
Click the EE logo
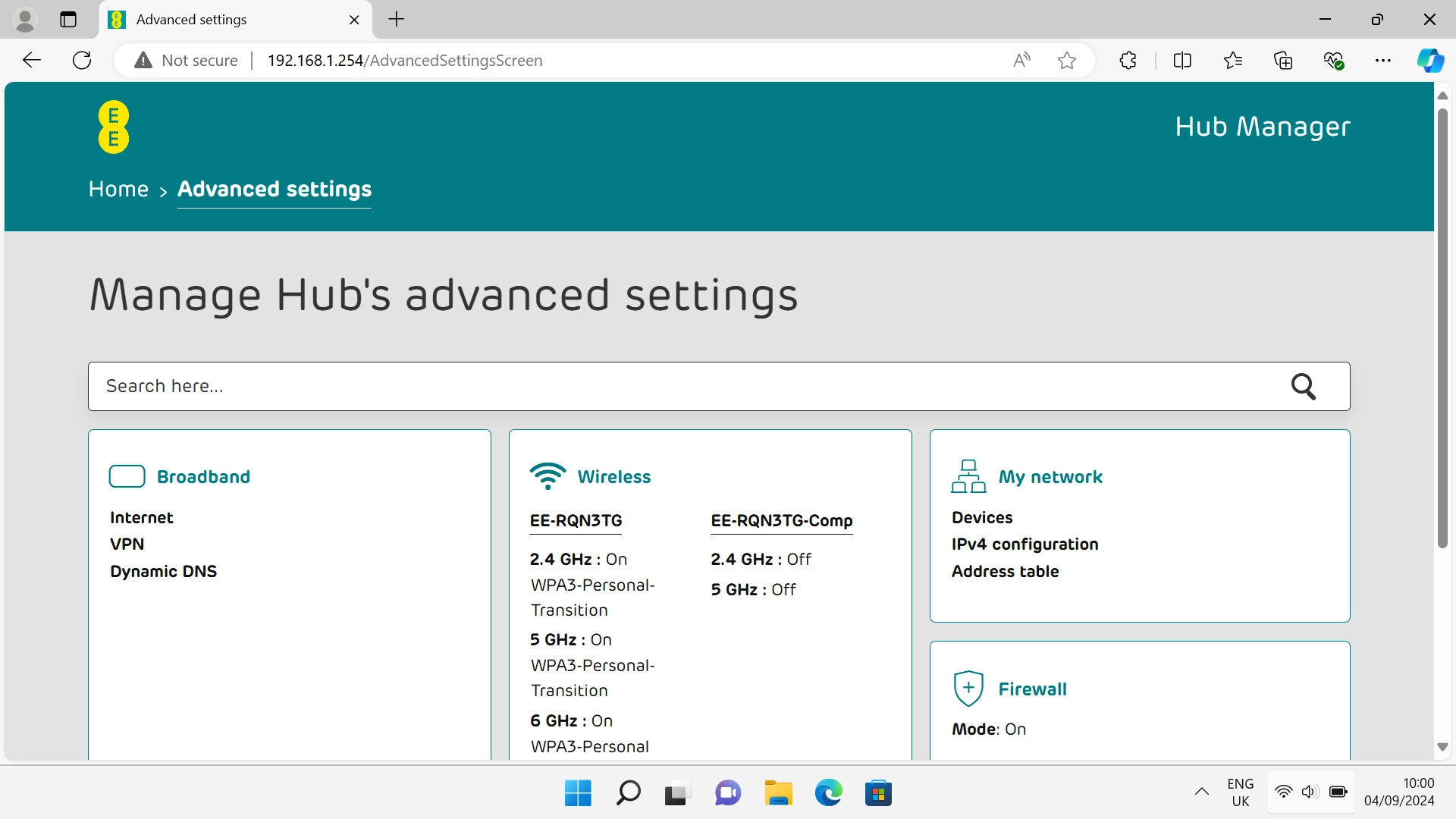(112, 127)
